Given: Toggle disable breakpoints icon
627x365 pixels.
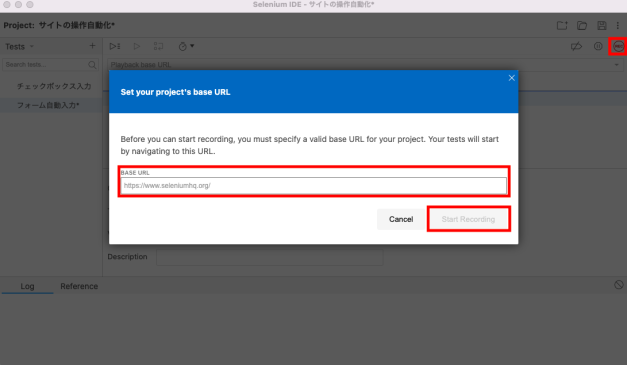Looking at the screenshot, I should [x=576, y=46].
